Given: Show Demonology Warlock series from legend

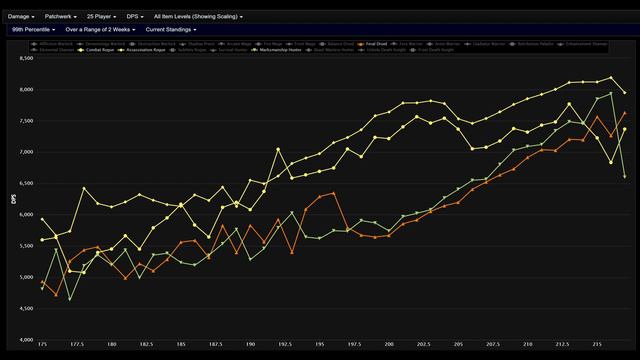Looking at the screenshot, I should point(101,44).
